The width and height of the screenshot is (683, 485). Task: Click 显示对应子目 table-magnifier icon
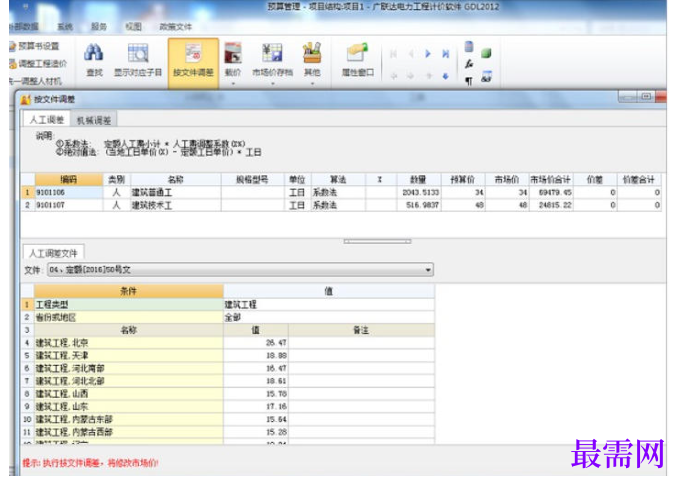pyautogui.click(x=138, y=53)
